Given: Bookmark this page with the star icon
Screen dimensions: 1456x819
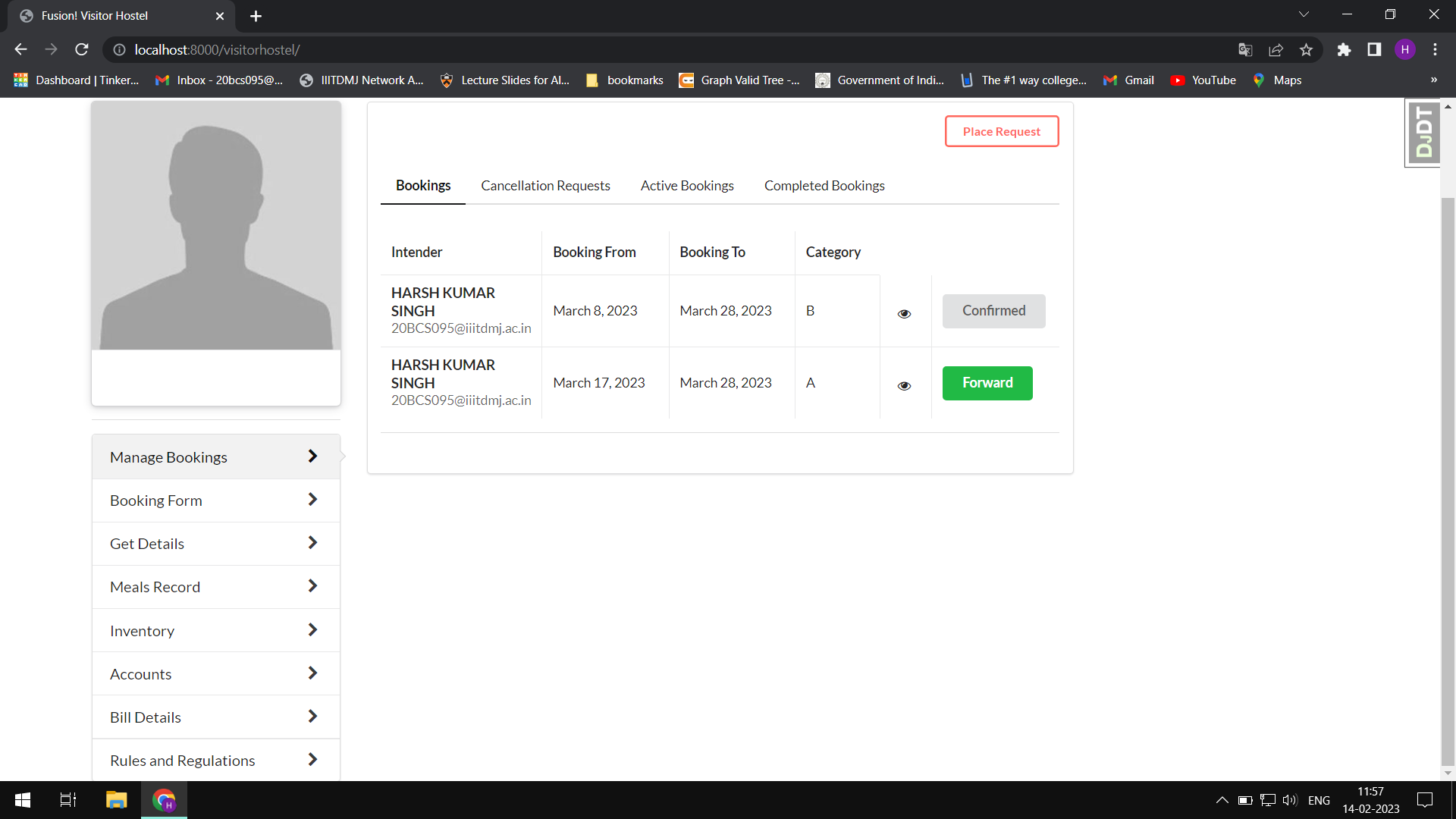Looking at the screenshot, I should 1306,49.
